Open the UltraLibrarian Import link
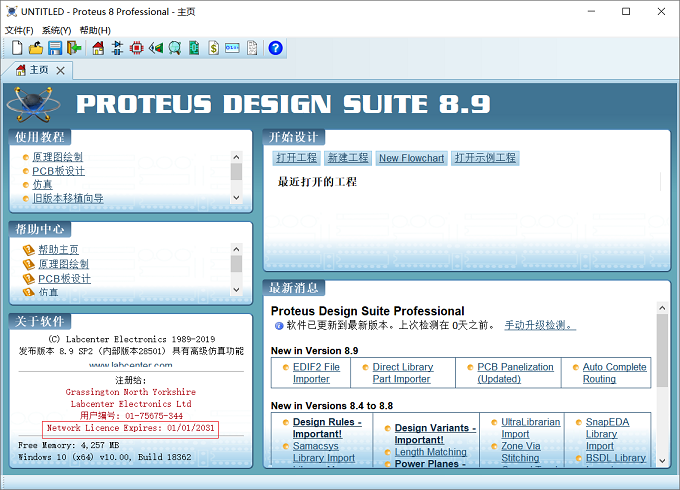680x490 pixels. pos(530,428)
